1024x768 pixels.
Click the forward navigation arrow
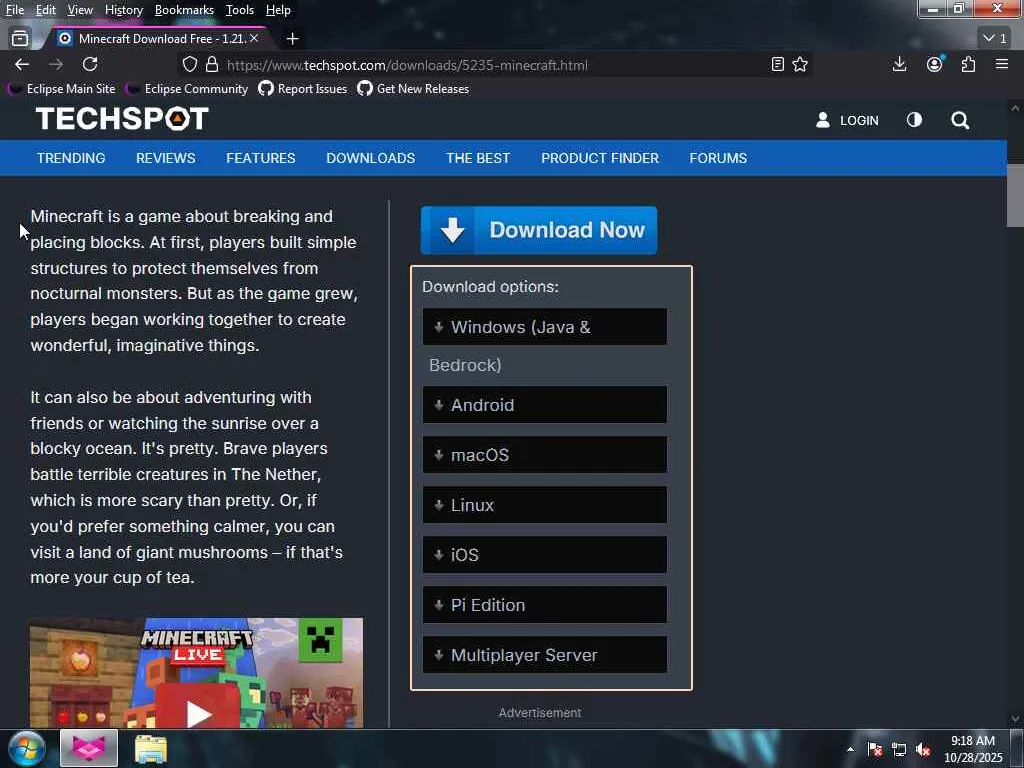click(56, 64)
